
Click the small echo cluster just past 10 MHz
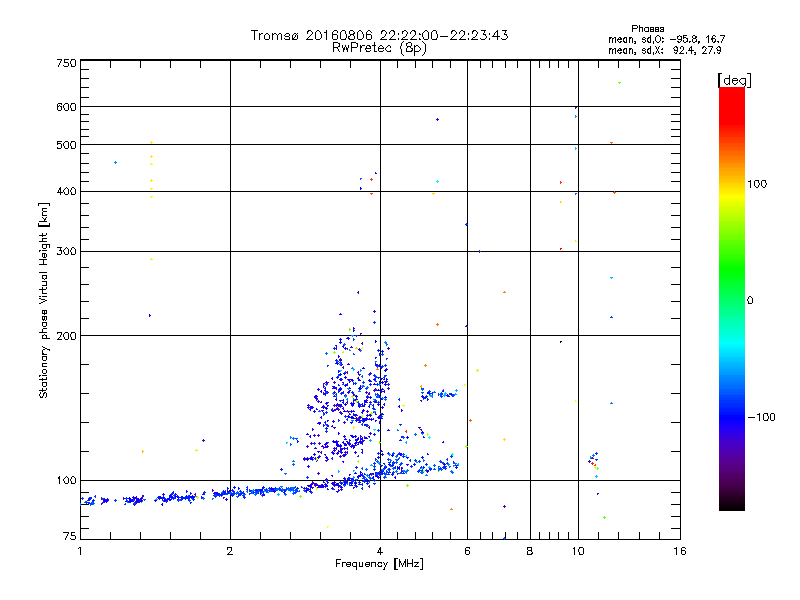click(593, 462)
